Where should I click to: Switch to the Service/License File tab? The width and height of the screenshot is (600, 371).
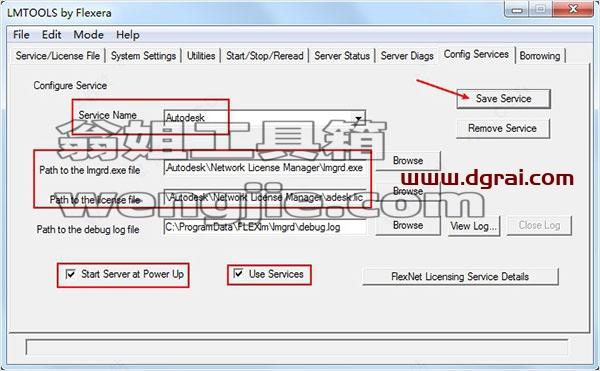(x=58, y=56)
